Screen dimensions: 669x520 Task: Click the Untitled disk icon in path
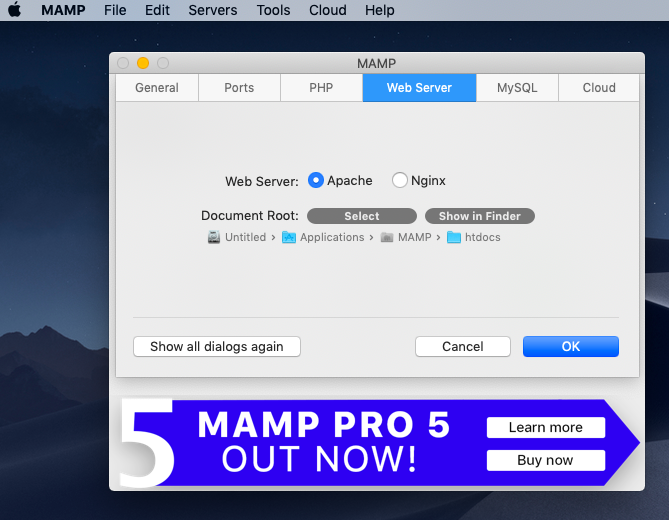click(x=214, y=237)
